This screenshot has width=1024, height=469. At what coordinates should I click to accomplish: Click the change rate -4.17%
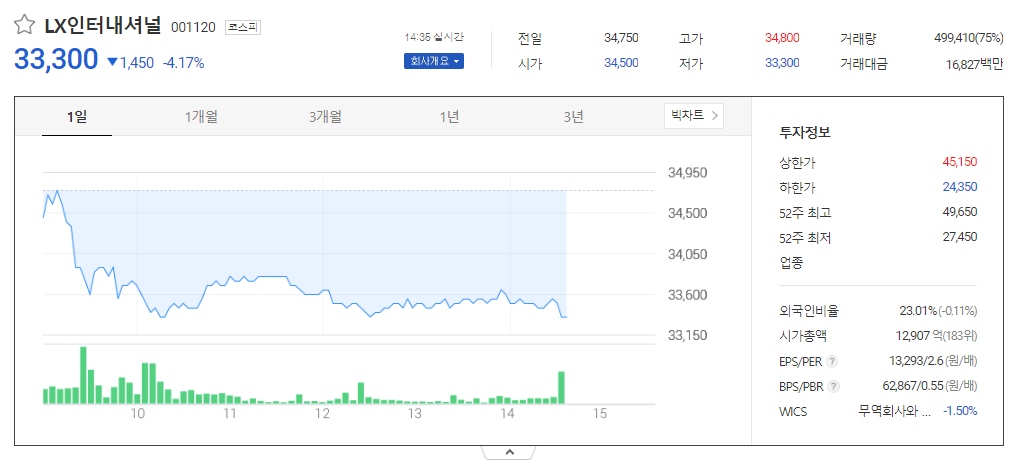(x=184, y=63)
